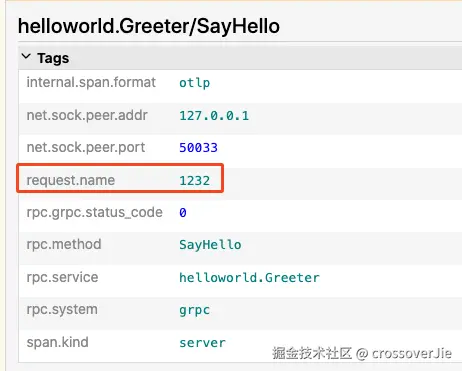
Task: Click the Tags section header label
Action: (53, 58)
